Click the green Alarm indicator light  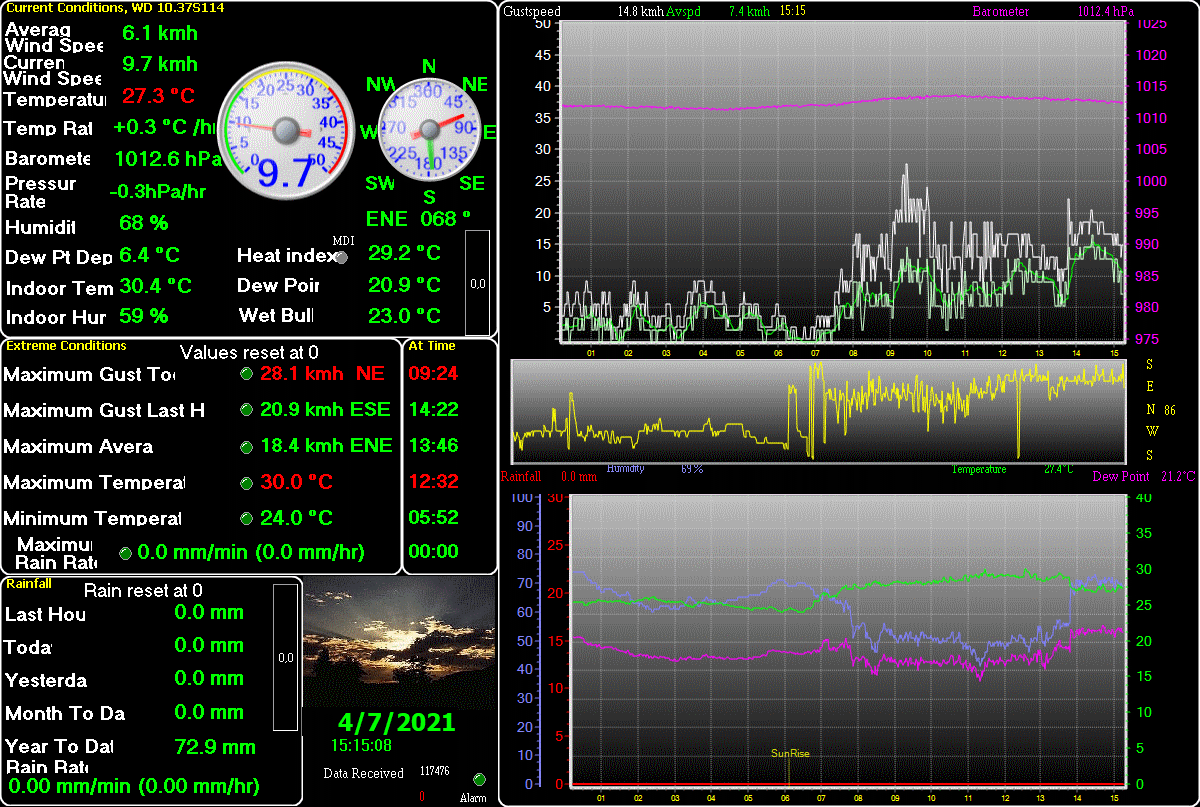(x=479, y=780)
